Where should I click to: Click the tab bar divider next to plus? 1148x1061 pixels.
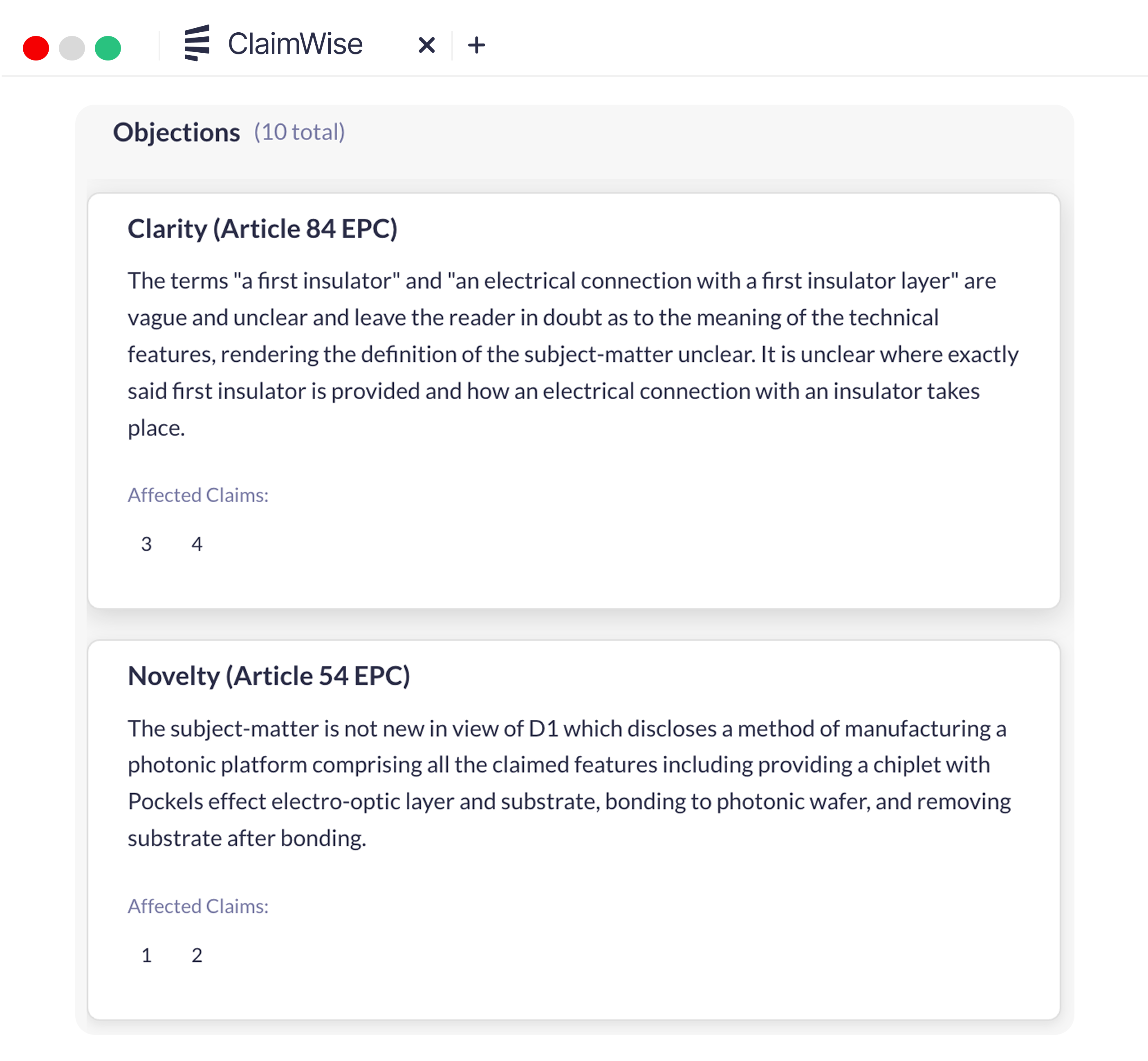452,45
